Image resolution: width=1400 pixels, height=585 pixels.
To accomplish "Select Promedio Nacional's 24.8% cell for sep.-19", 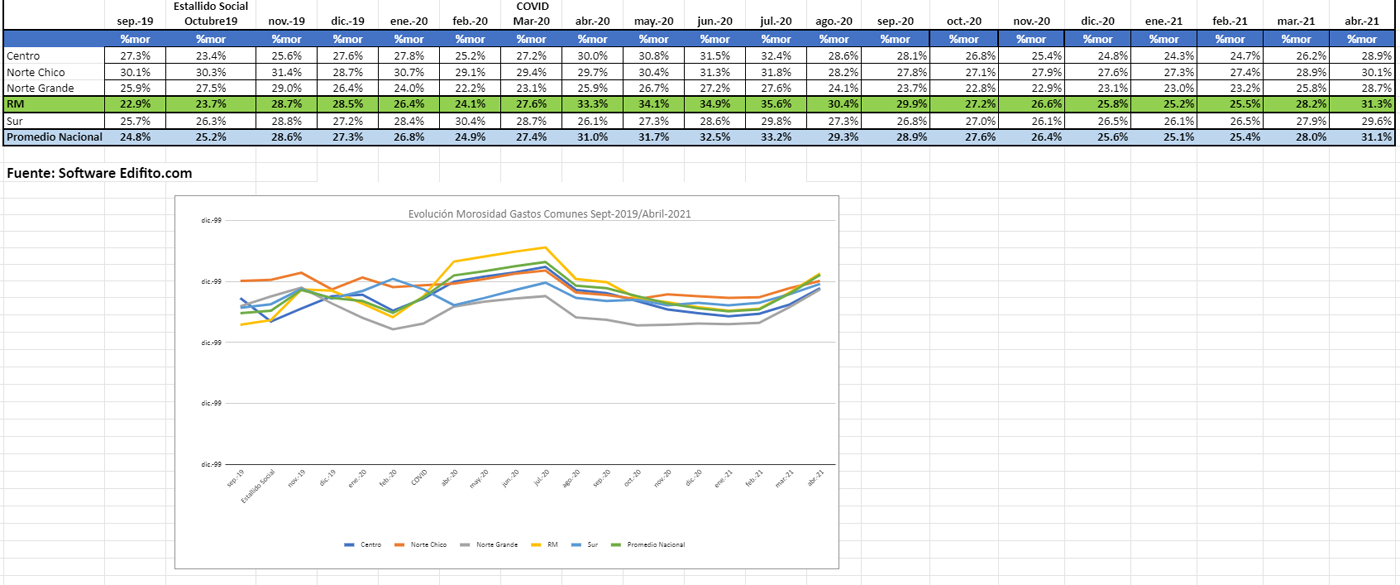I will 135,137.
